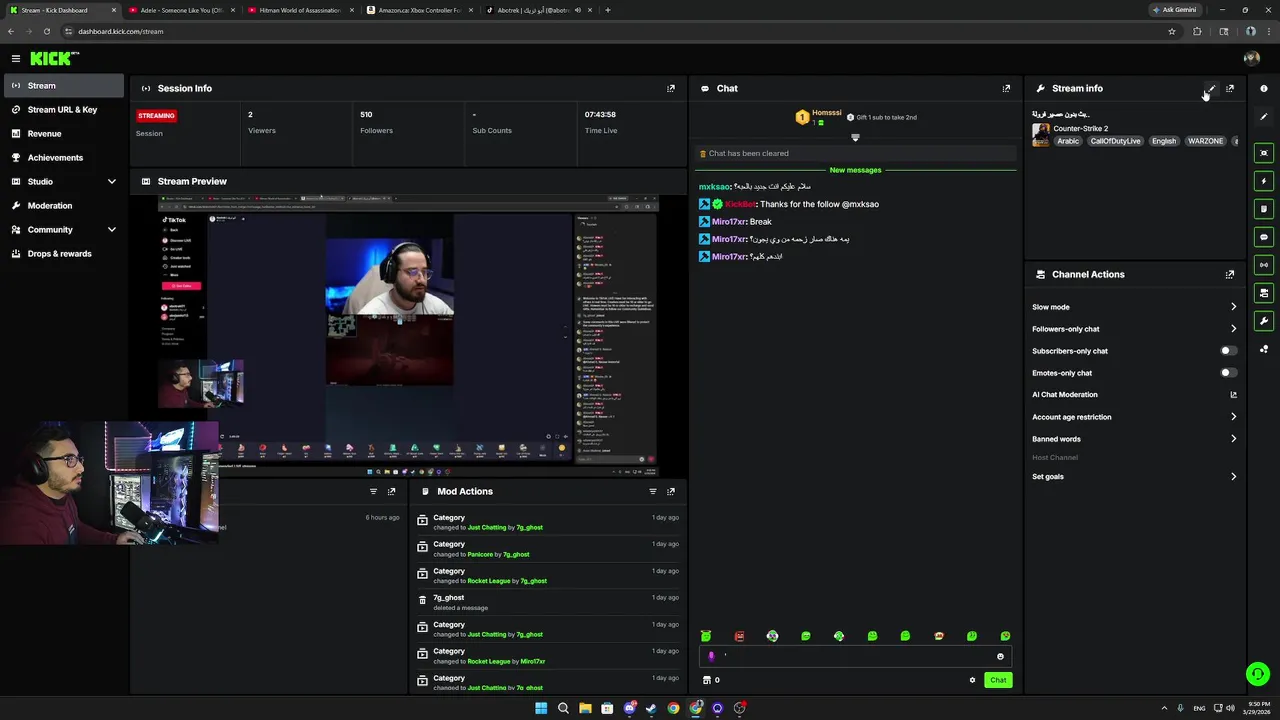Click mxksao username in chat

coord(714,187)
